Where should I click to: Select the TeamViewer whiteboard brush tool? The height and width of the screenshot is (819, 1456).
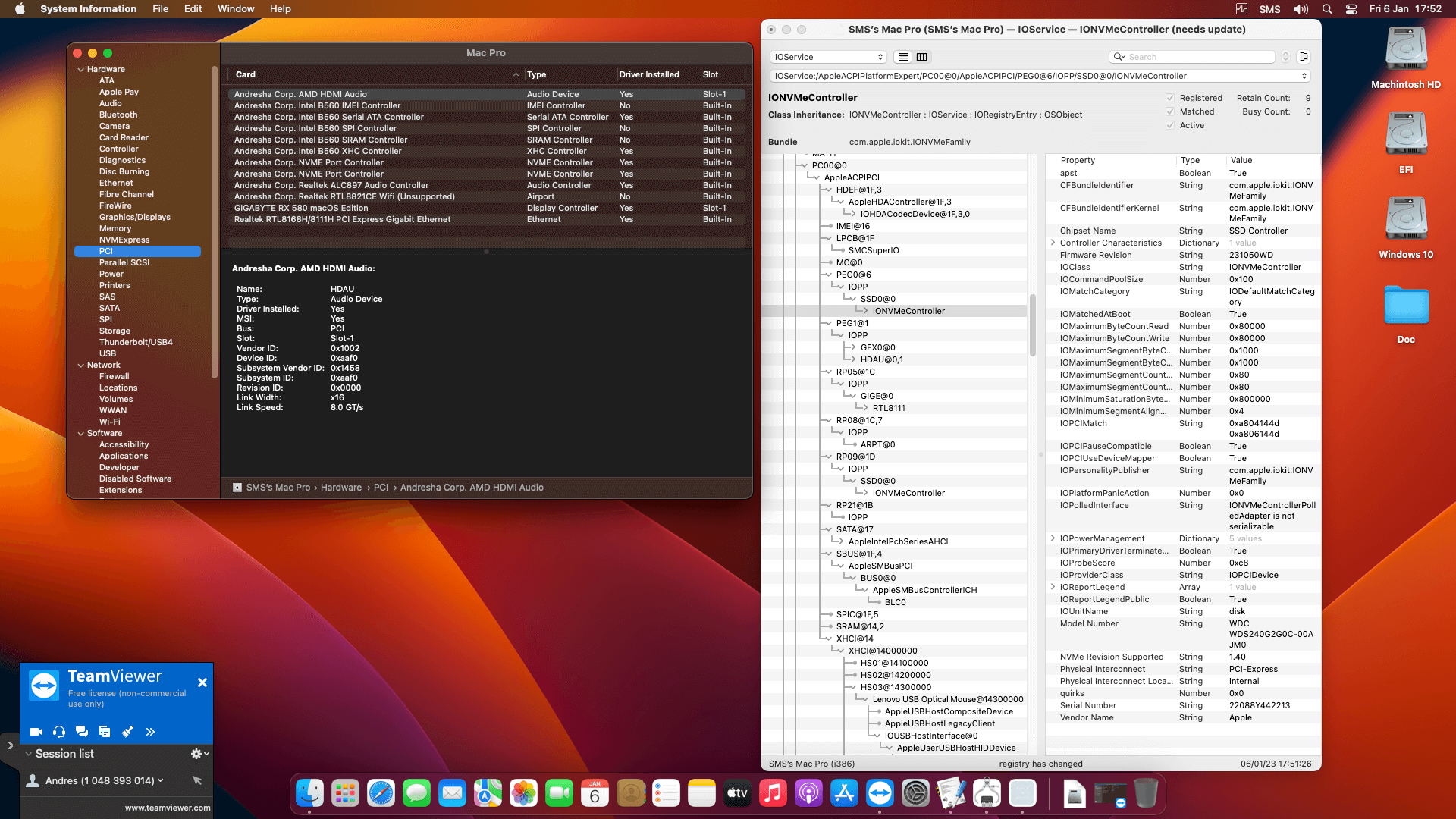point(127,732)
